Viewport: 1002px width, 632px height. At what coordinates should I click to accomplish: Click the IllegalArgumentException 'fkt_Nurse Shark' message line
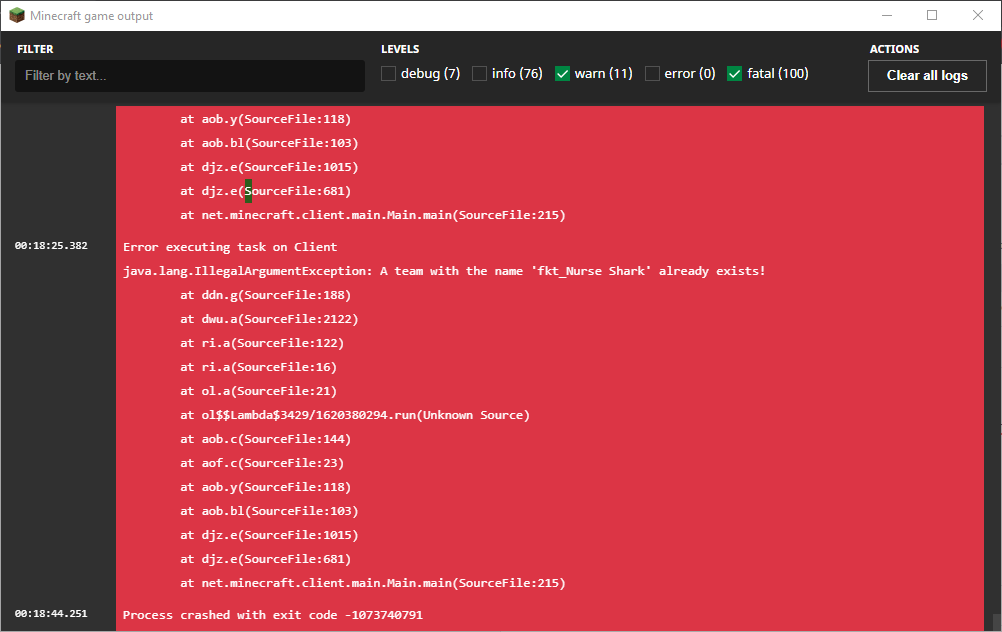(x=444, y=271)
